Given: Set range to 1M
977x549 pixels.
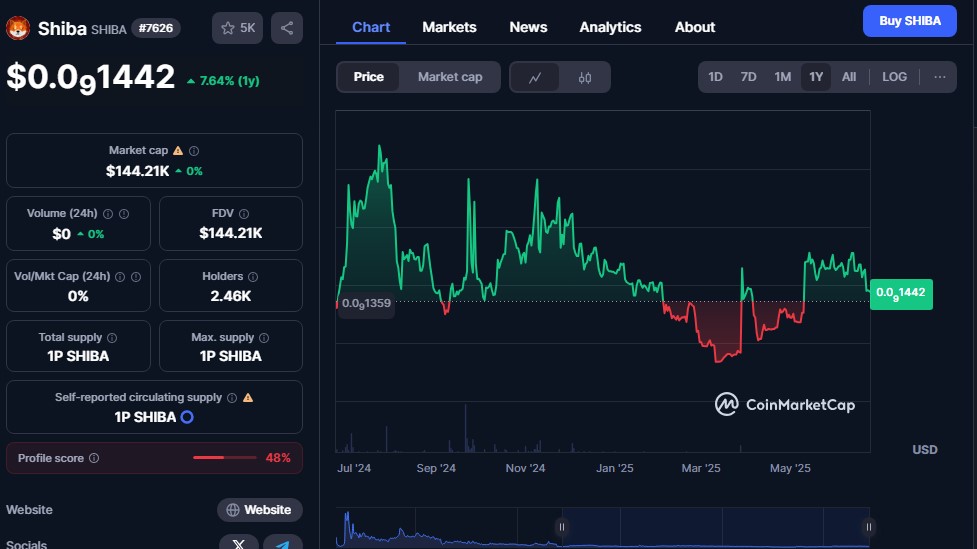Looking at the screenshot, I should 783,77.
